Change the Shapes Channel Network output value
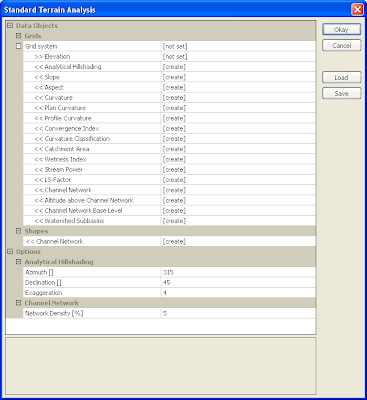The width and height of the screenshot is (367, 400). [238, 241]
